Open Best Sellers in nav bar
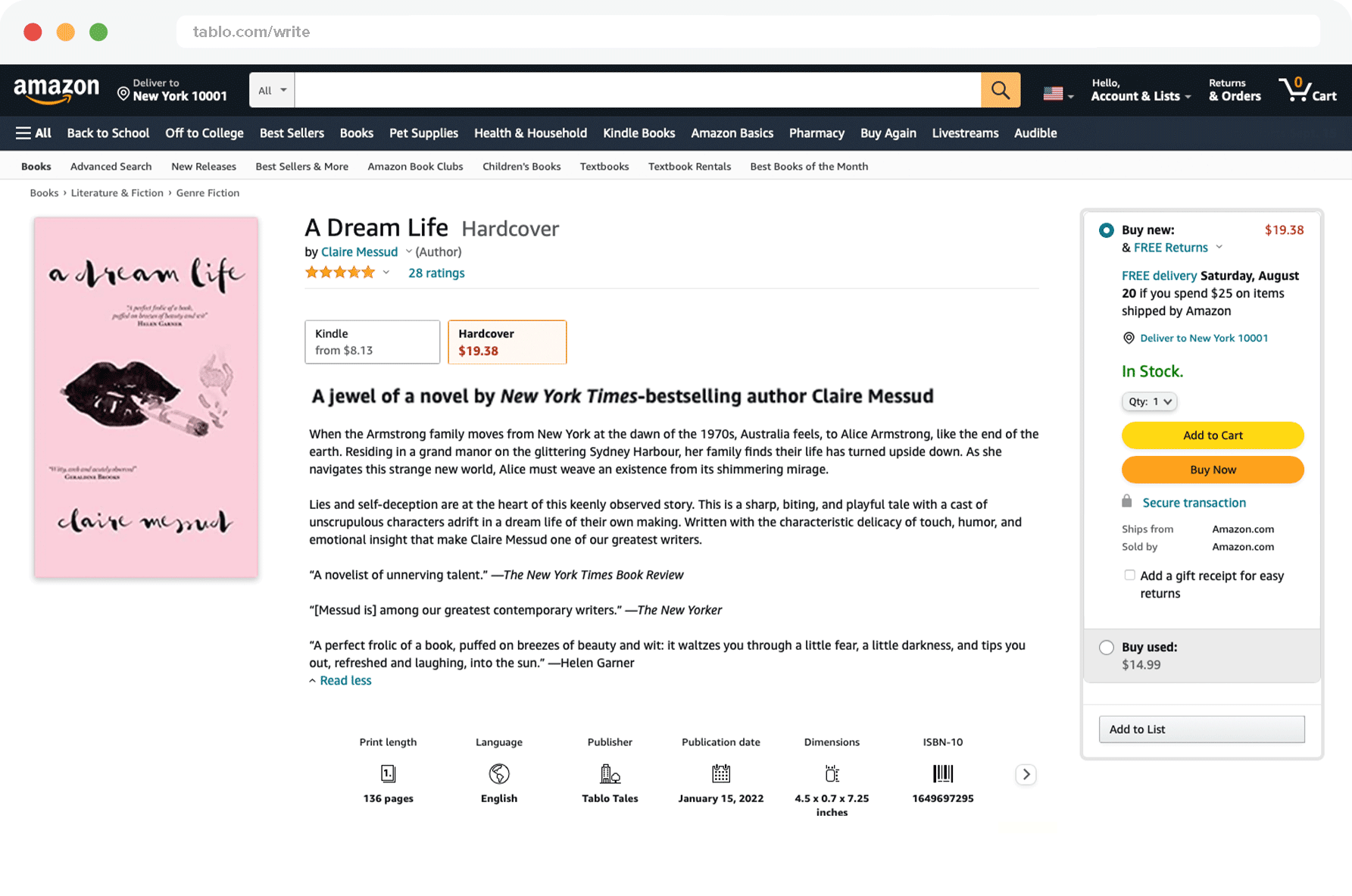This screenshot has height=896, width=1352. [292, 133]
